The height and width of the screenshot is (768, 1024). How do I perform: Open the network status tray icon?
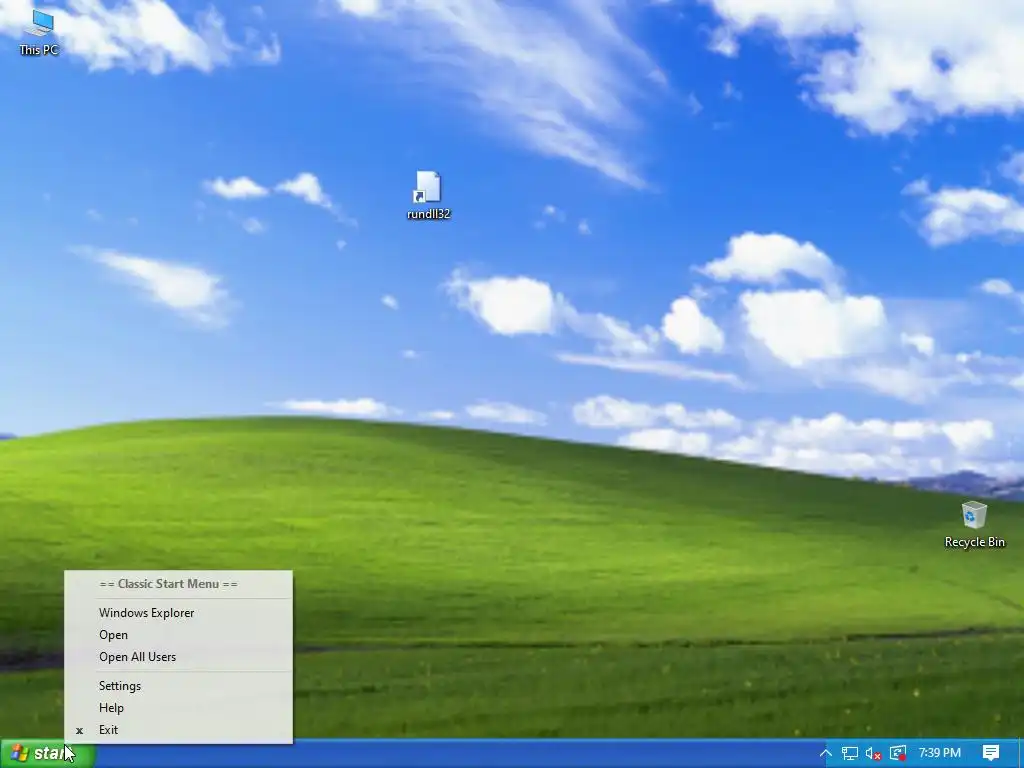[849, 754]
